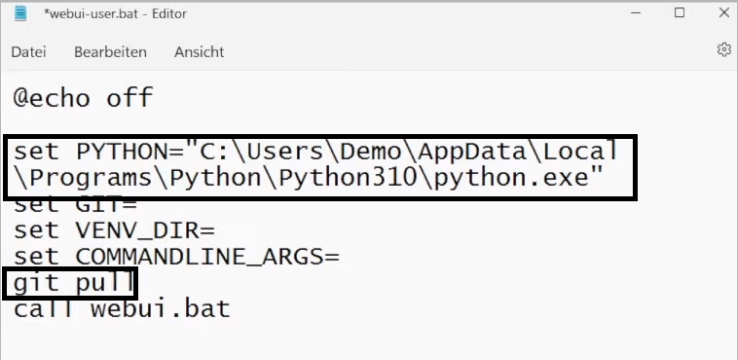
Task: Place cursor in '@echo off' line
Action: (x=83, y=98)
